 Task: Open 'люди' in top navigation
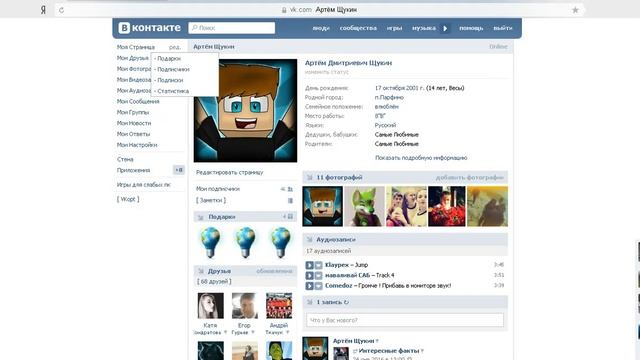[321, 28]
